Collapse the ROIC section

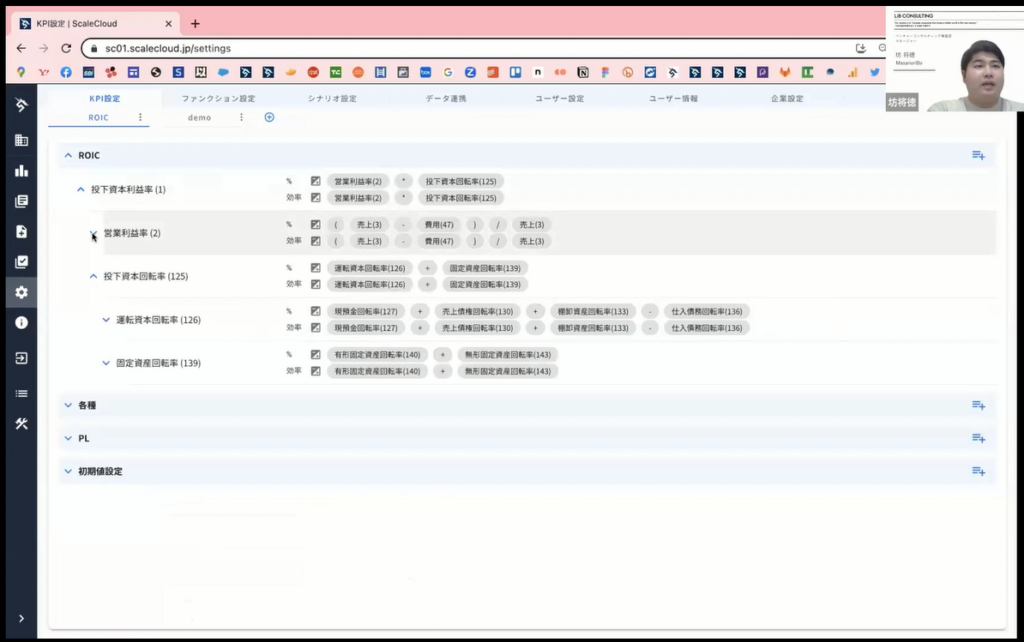coord(68,155)
